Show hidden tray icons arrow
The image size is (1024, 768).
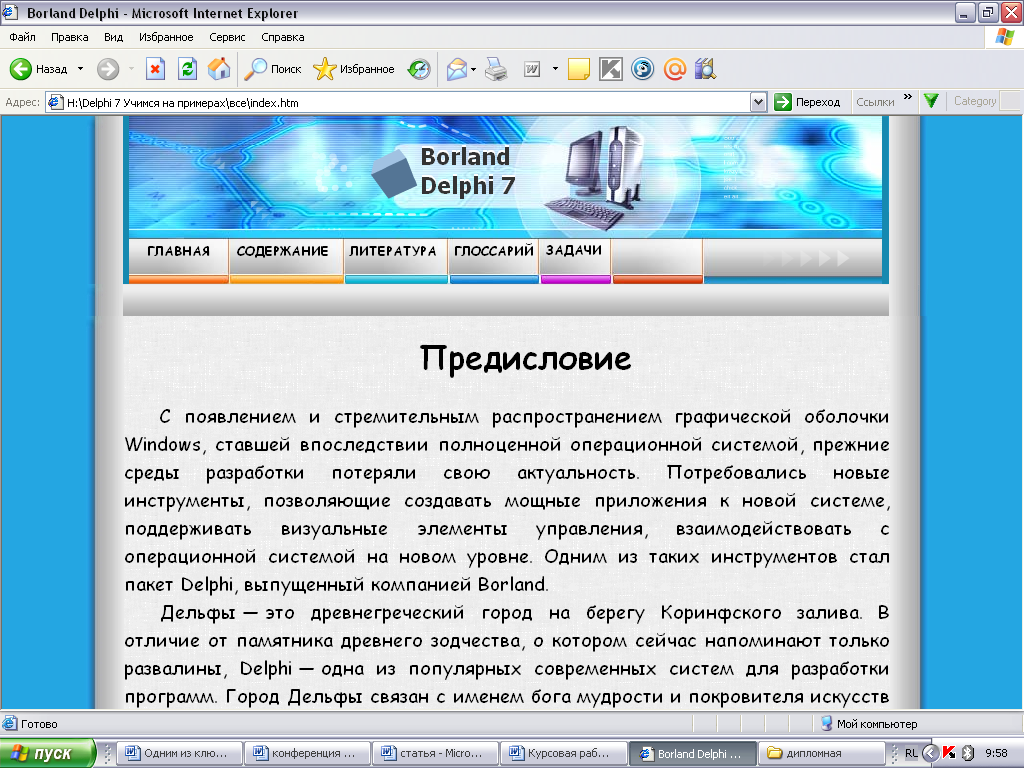tap(930, 753)
